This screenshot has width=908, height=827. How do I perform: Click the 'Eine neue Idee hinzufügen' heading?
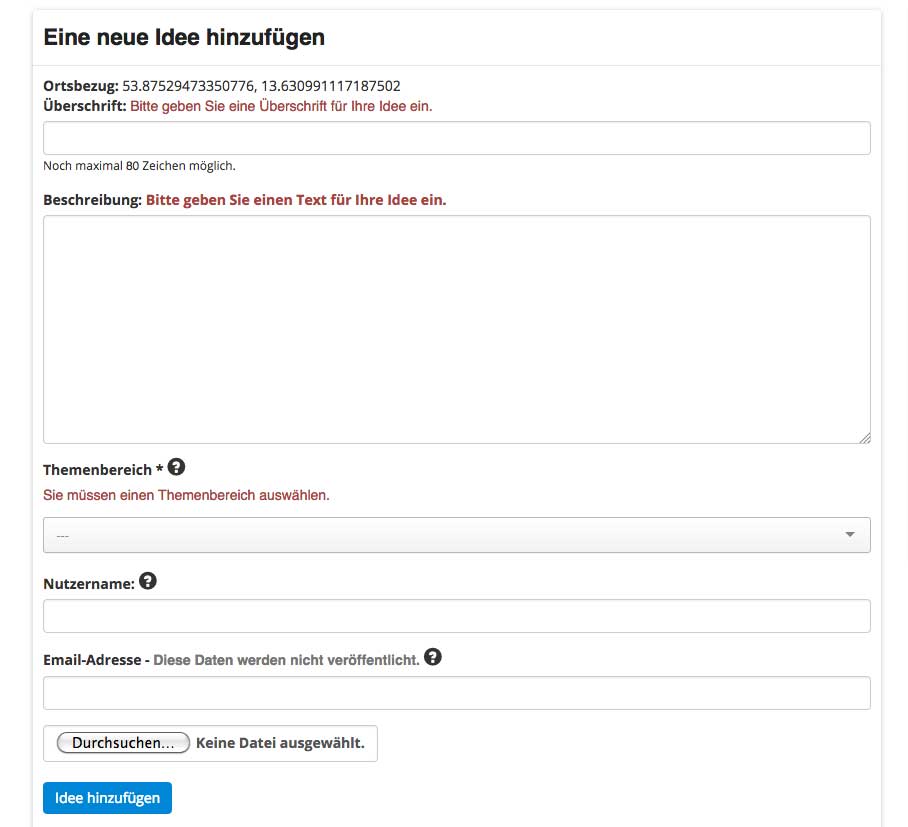click(x=184, y=38)
